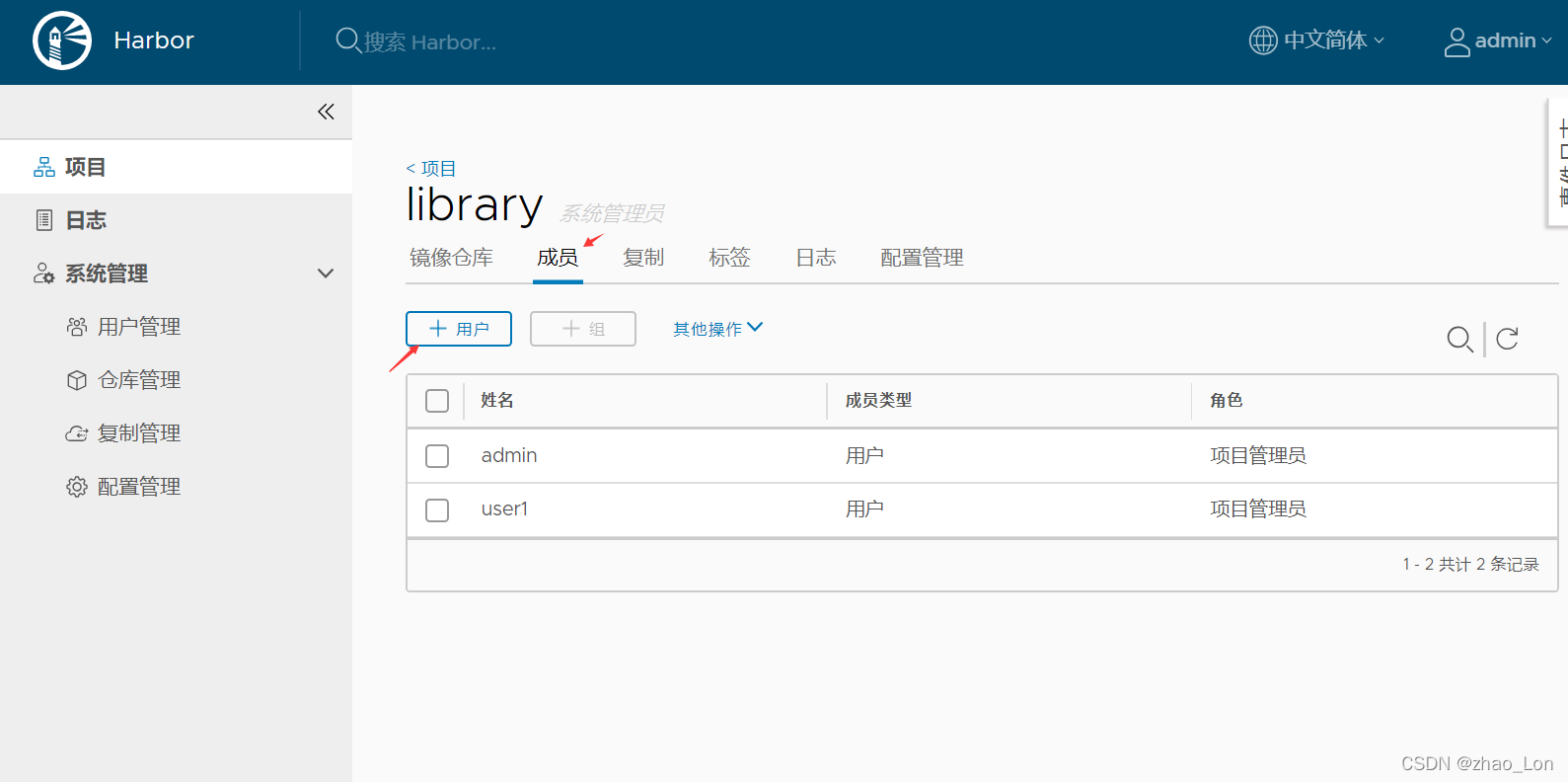
Task: Click the + 组 add group button
Action: [x=583, y=329]
